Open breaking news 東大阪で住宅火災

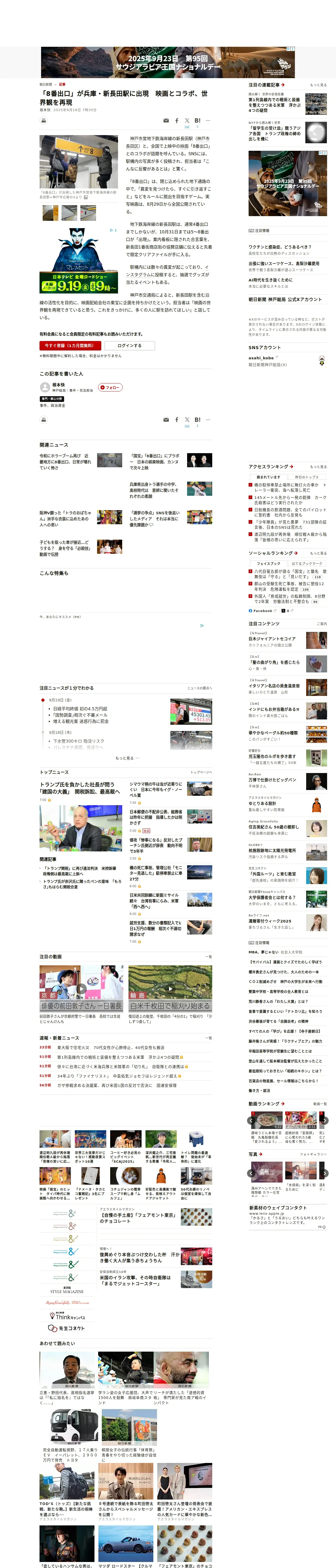110,1048
